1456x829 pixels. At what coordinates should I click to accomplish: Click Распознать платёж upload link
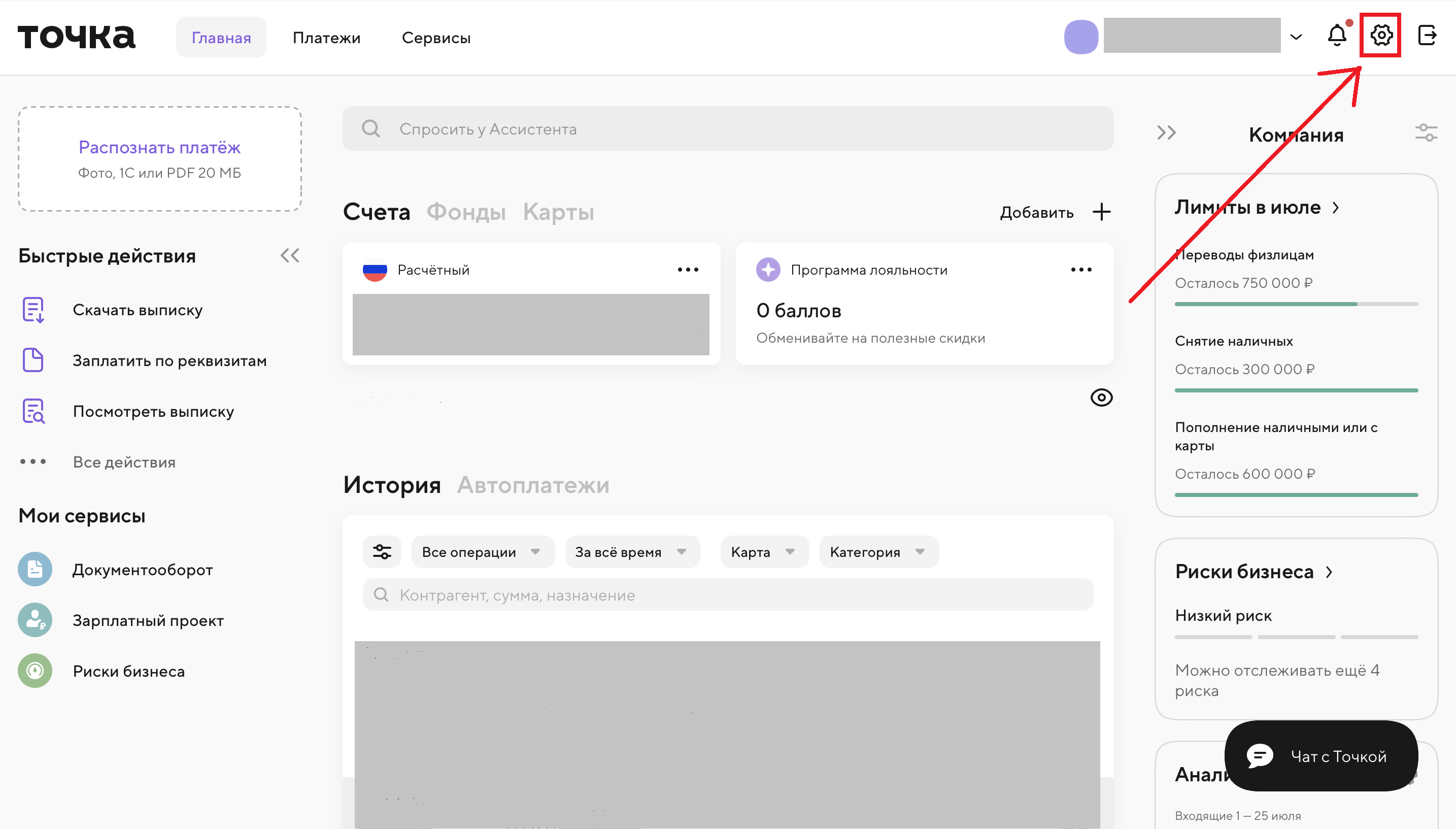(x=159, y=147)
